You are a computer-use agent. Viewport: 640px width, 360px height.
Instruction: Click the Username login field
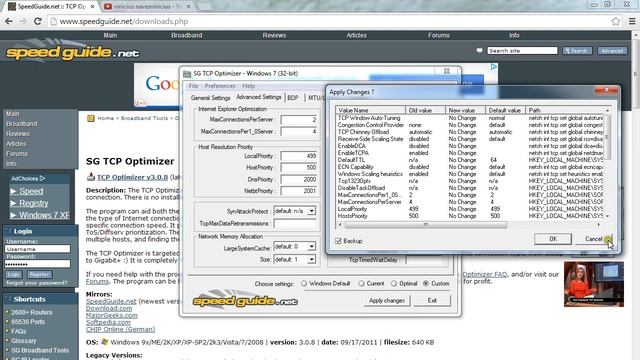(x=38, y=249)
